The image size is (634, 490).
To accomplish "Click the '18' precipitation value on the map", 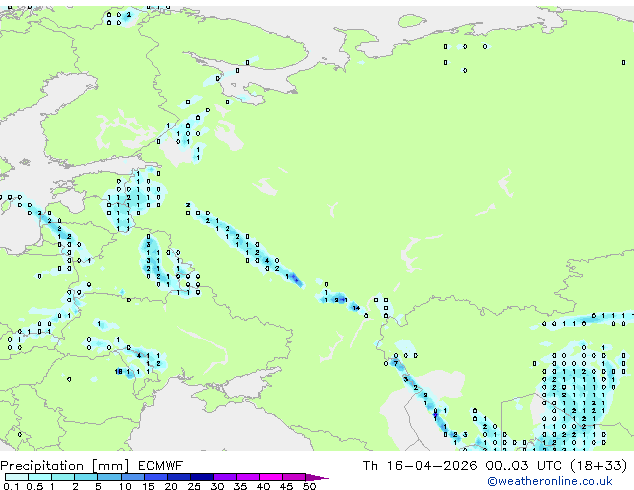I will pos(118,372).
